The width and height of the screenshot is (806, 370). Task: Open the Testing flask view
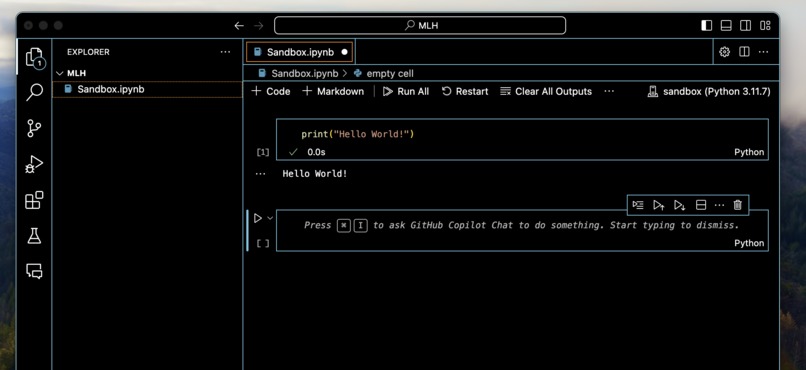tap(34, 236)
